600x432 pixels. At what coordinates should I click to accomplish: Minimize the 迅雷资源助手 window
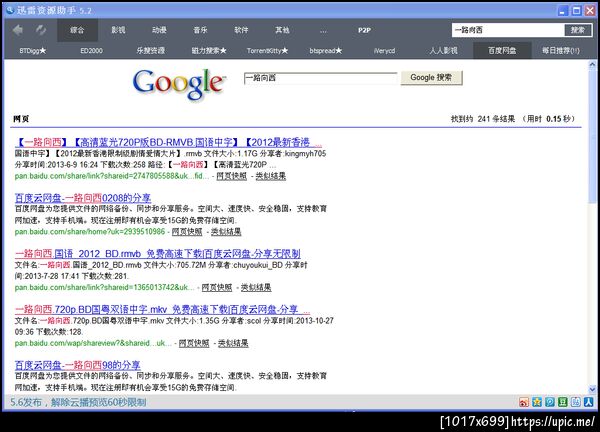(x=562, y=10)
